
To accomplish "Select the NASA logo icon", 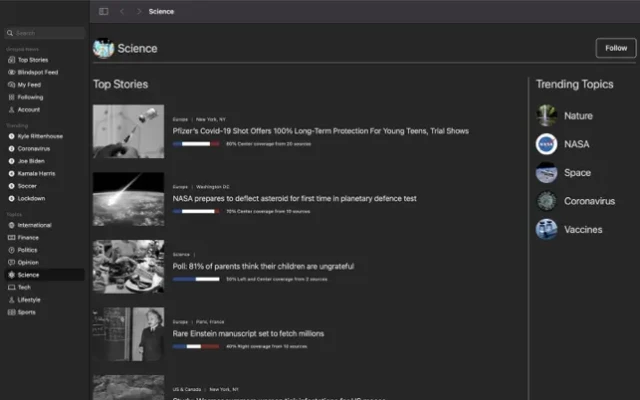I will pos(546,144).
